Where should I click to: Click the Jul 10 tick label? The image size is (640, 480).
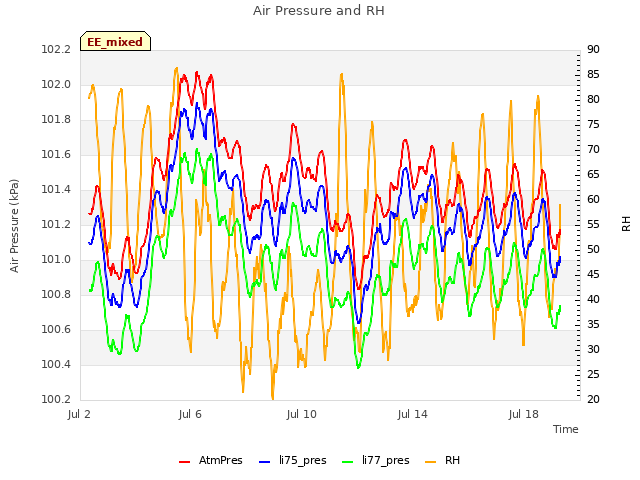tap(302, 415)
